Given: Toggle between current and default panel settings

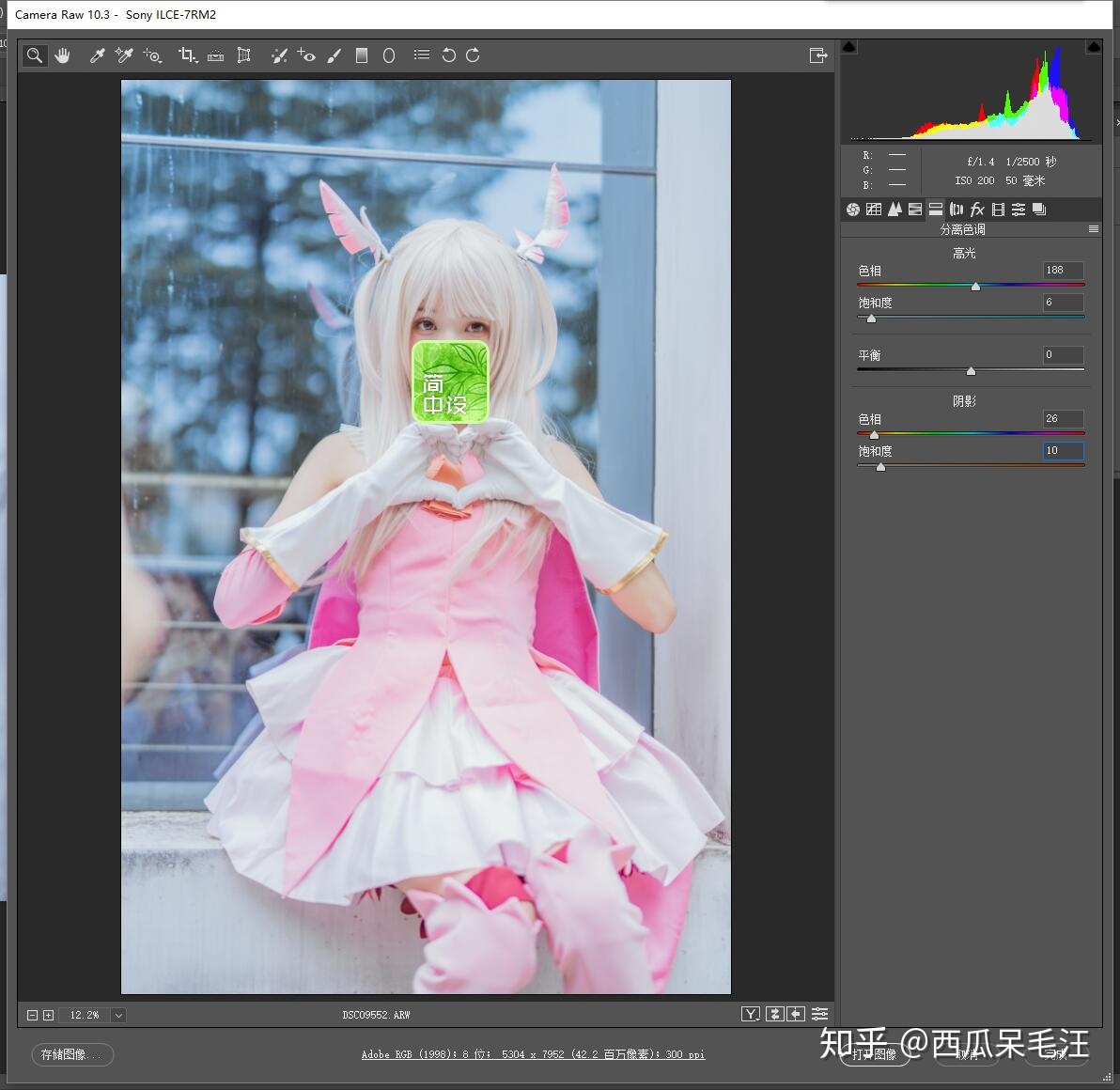Looking at the screenshot, I should (x=820, y=1014).
